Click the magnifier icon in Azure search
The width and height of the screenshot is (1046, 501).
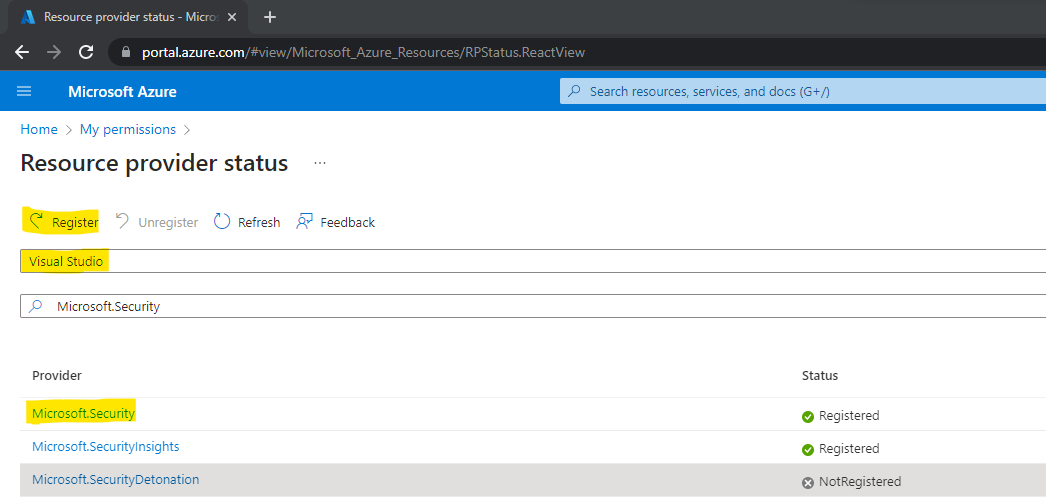(574, 91)
